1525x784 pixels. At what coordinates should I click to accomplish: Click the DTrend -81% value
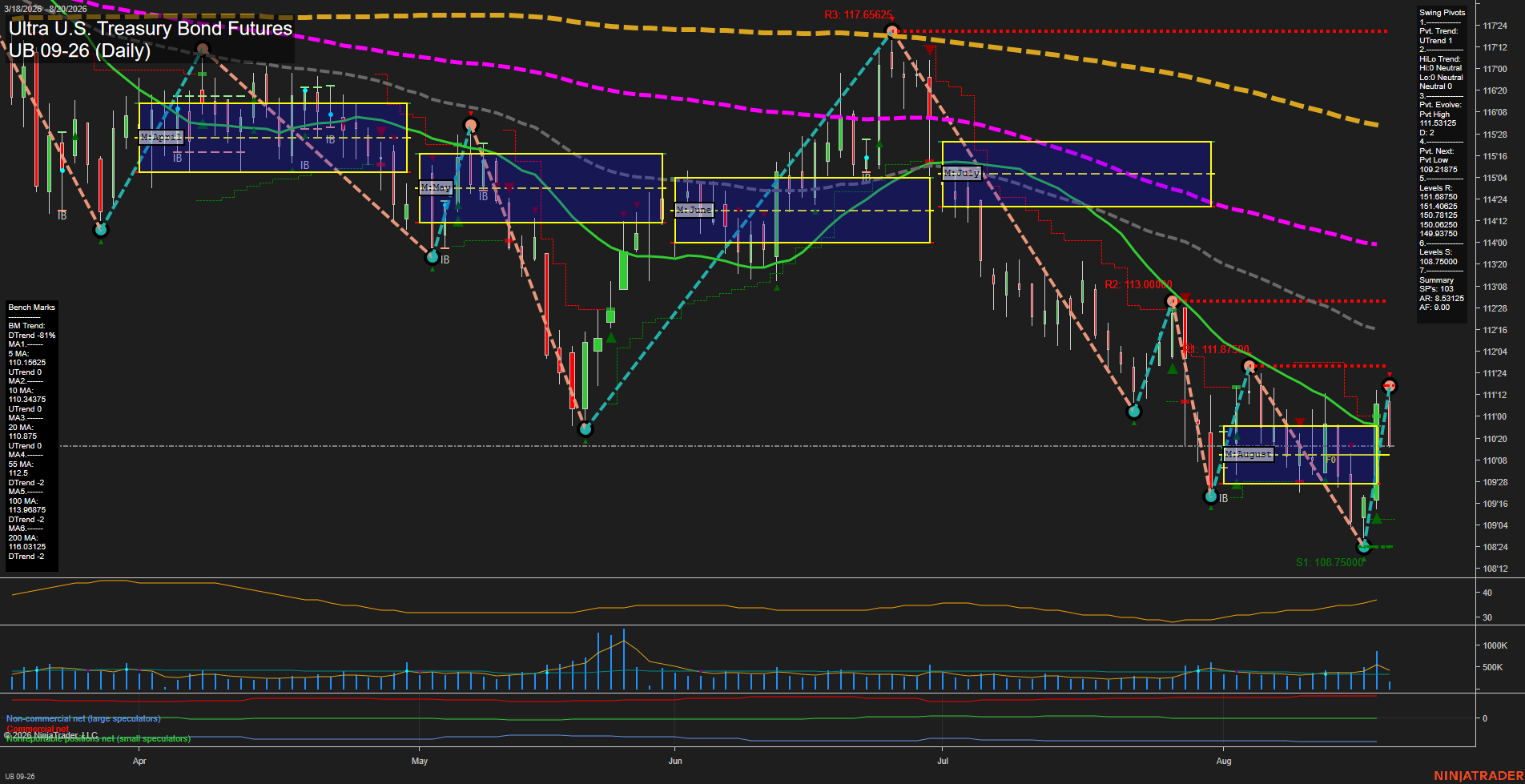[32, 336]
